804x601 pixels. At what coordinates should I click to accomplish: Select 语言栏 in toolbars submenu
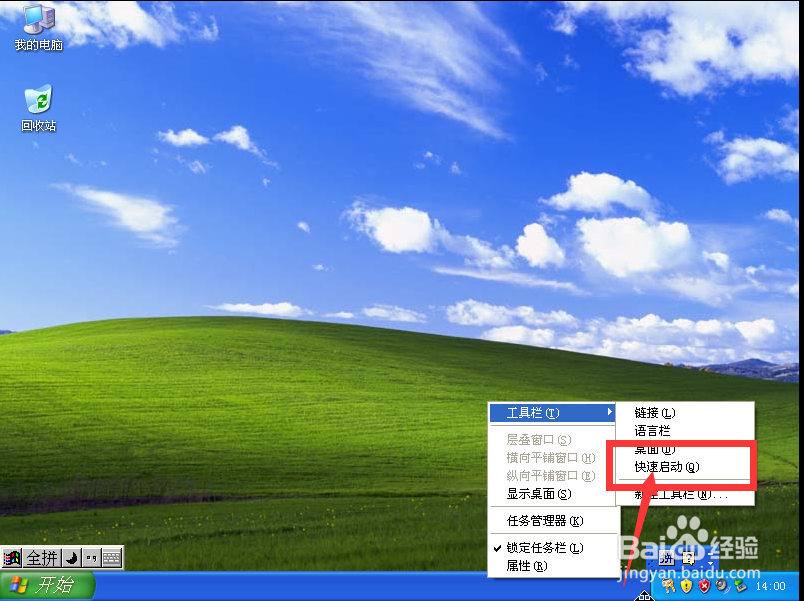685,431
